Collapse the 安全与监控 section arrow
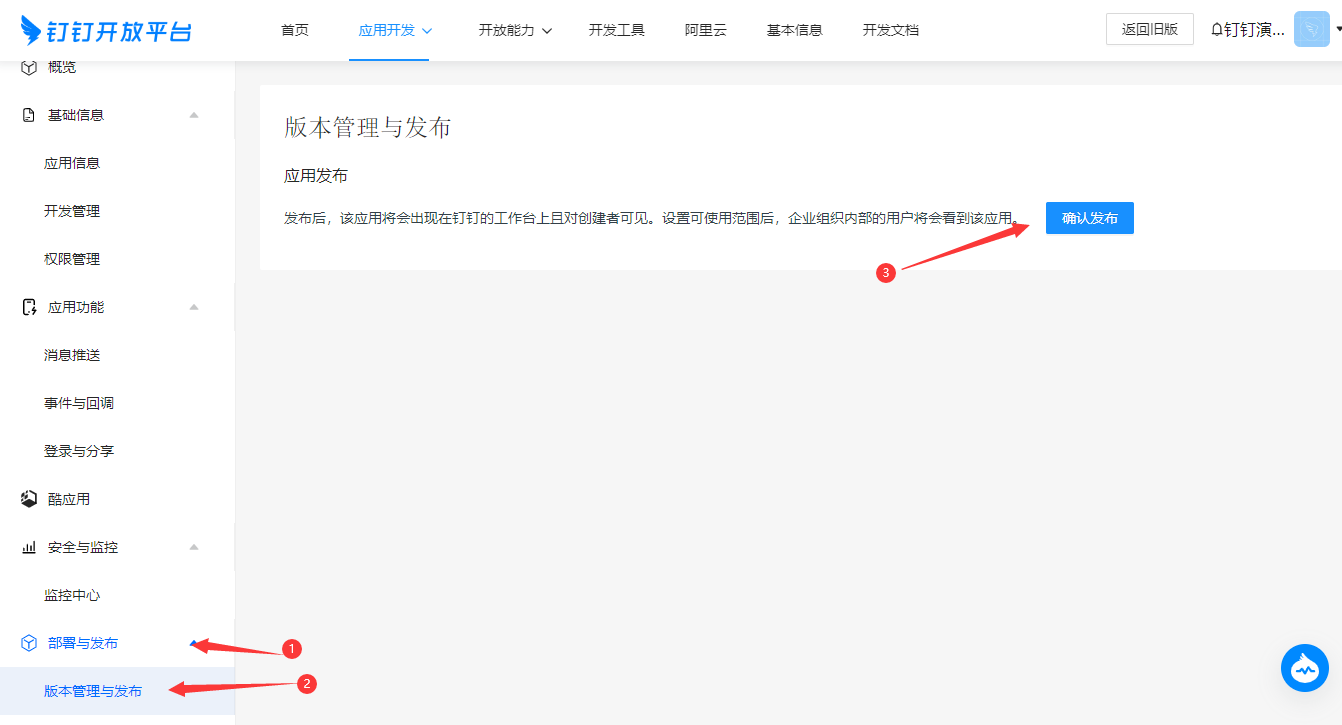This screenshot has width=1342, height=725. click(194, 547)
